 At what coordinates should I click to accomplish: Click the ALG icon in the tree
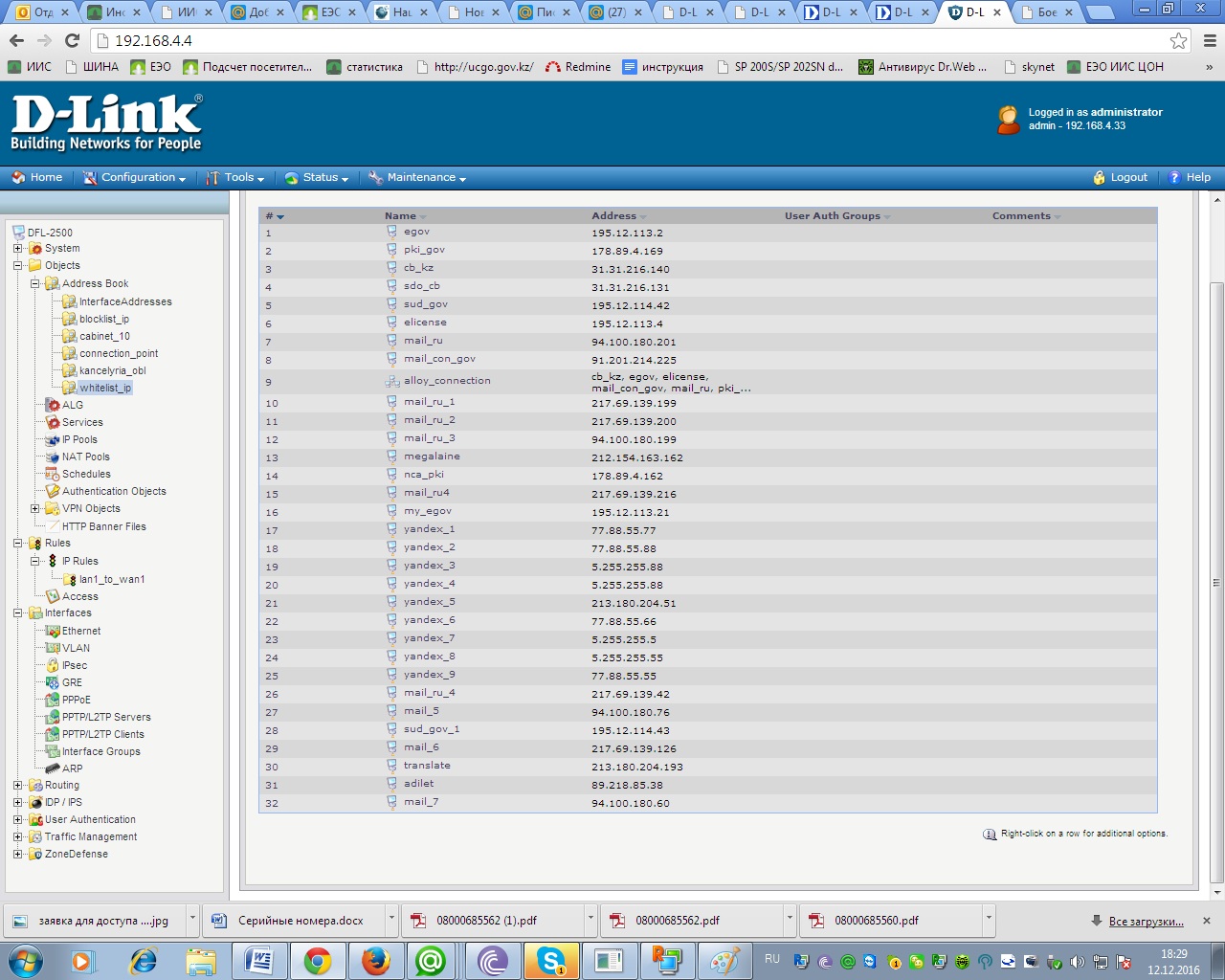tap(54, 405)
